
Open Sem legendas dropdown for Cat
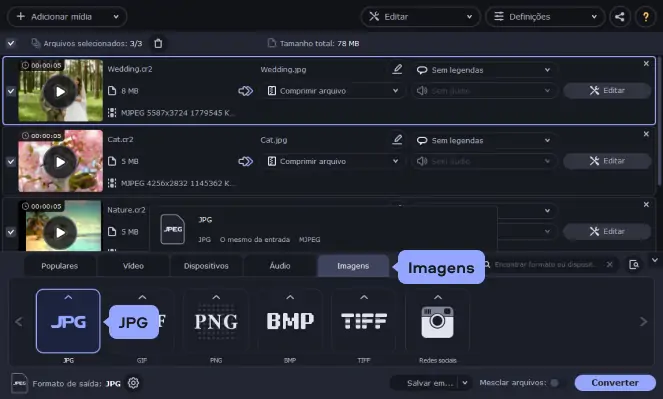click(x=484, y=141)
